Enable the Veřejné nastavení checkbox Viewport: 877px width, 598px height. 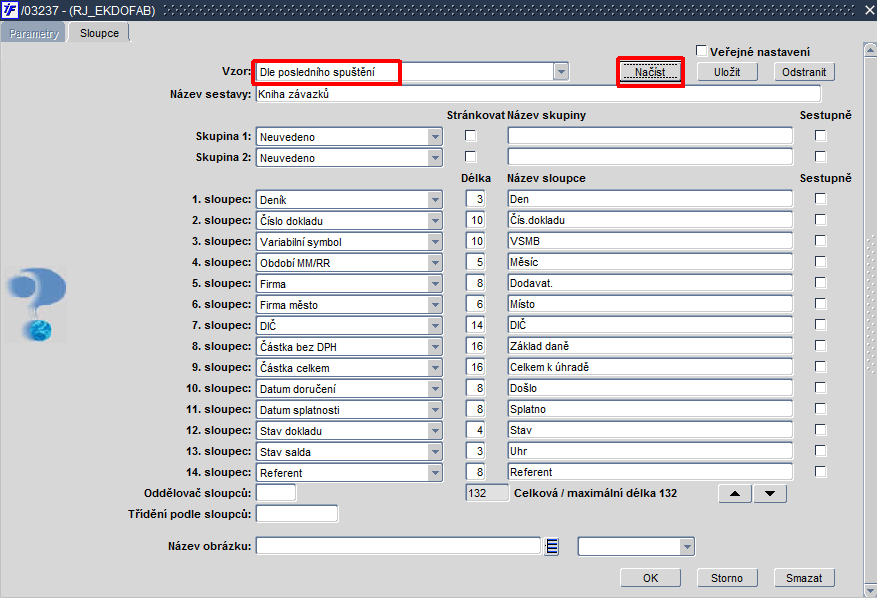click(701, 51)
